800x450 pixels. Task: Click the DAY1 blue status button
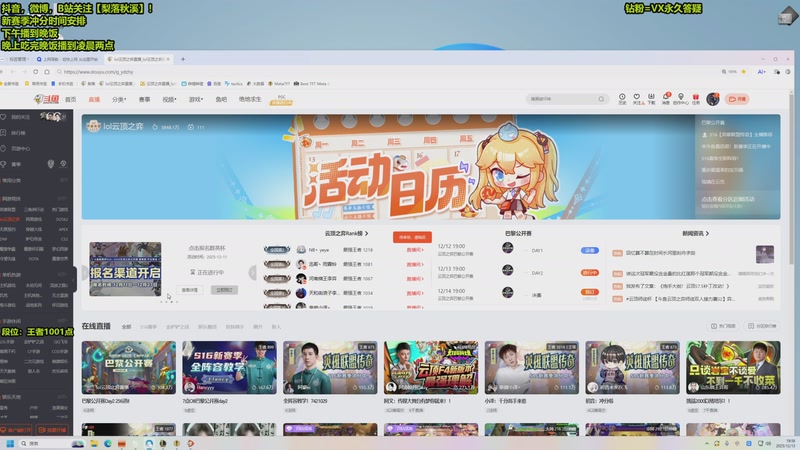(x=590, y=251)
